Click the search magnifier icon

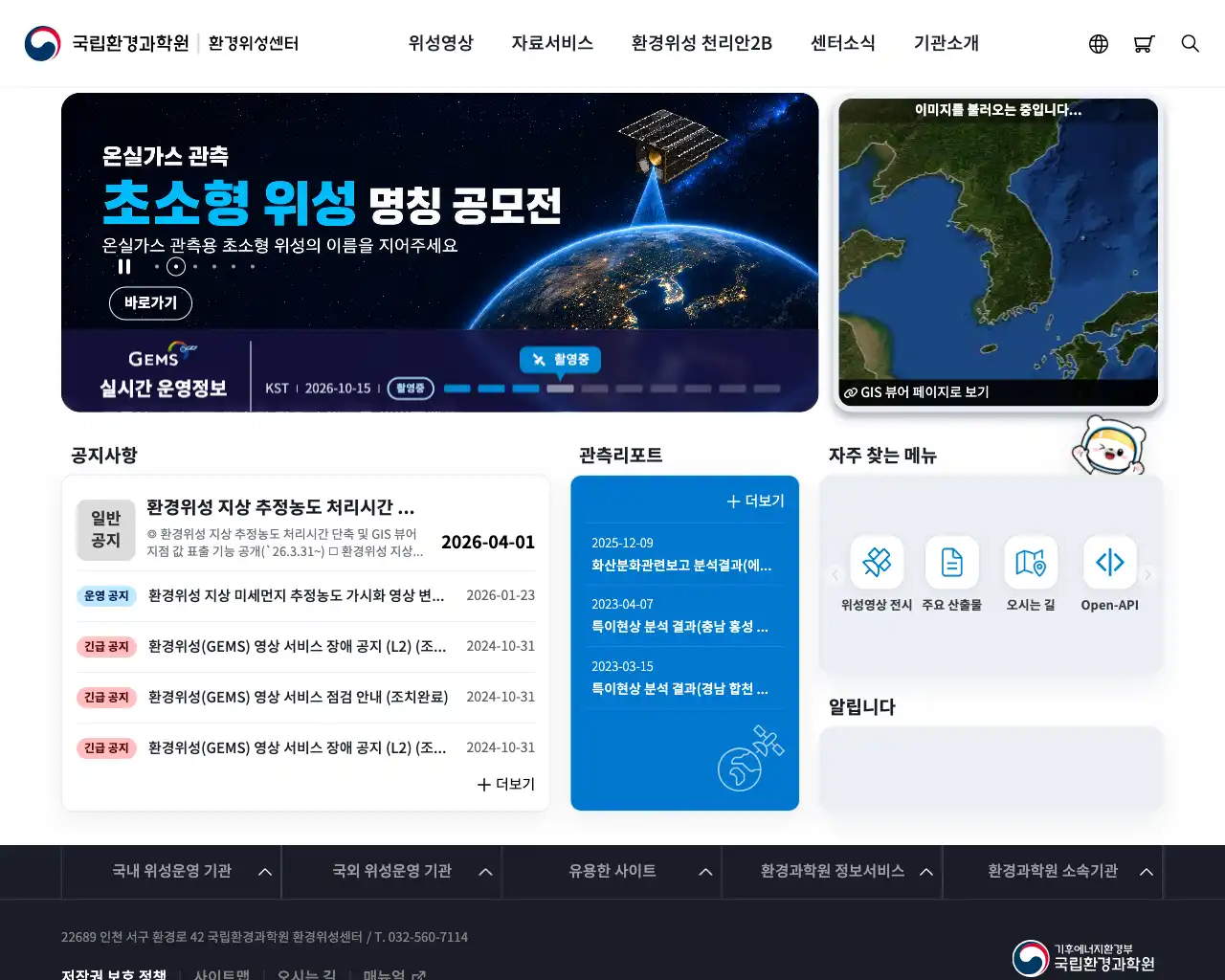coord(1190,44)
